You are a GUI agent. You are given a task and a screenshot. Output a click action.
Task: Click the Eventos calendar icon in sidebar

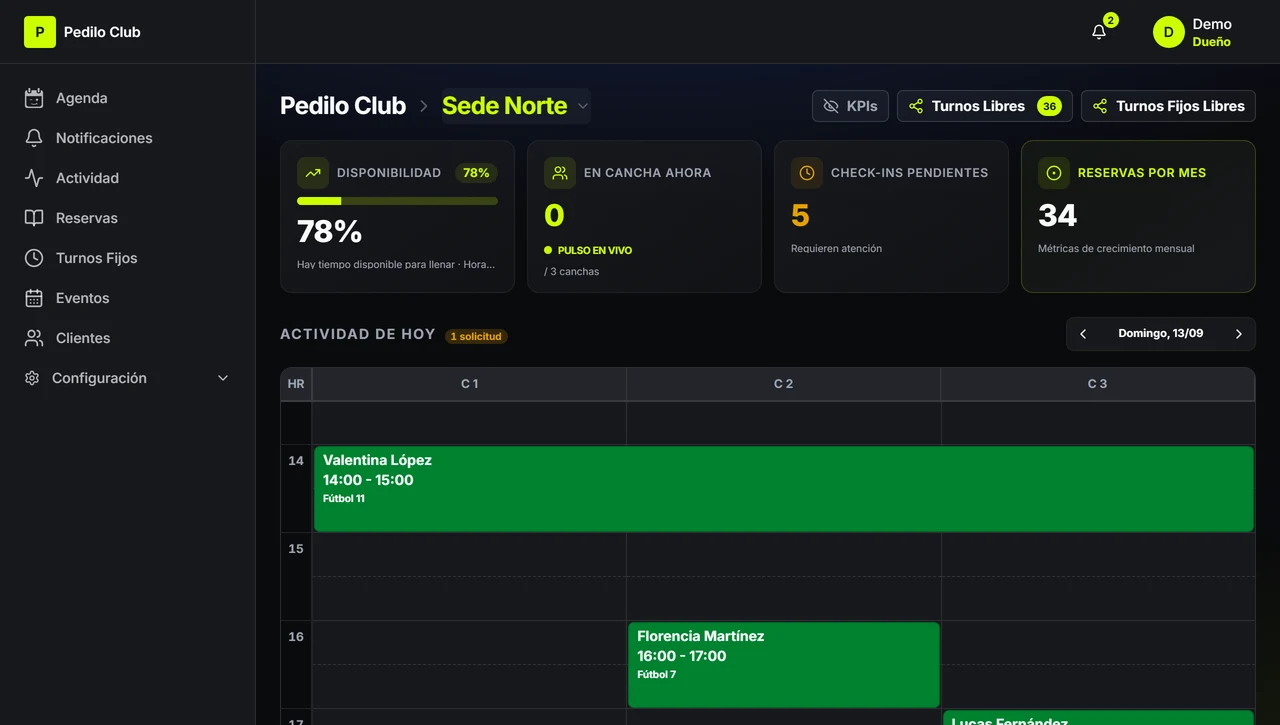tap(34, 298)
